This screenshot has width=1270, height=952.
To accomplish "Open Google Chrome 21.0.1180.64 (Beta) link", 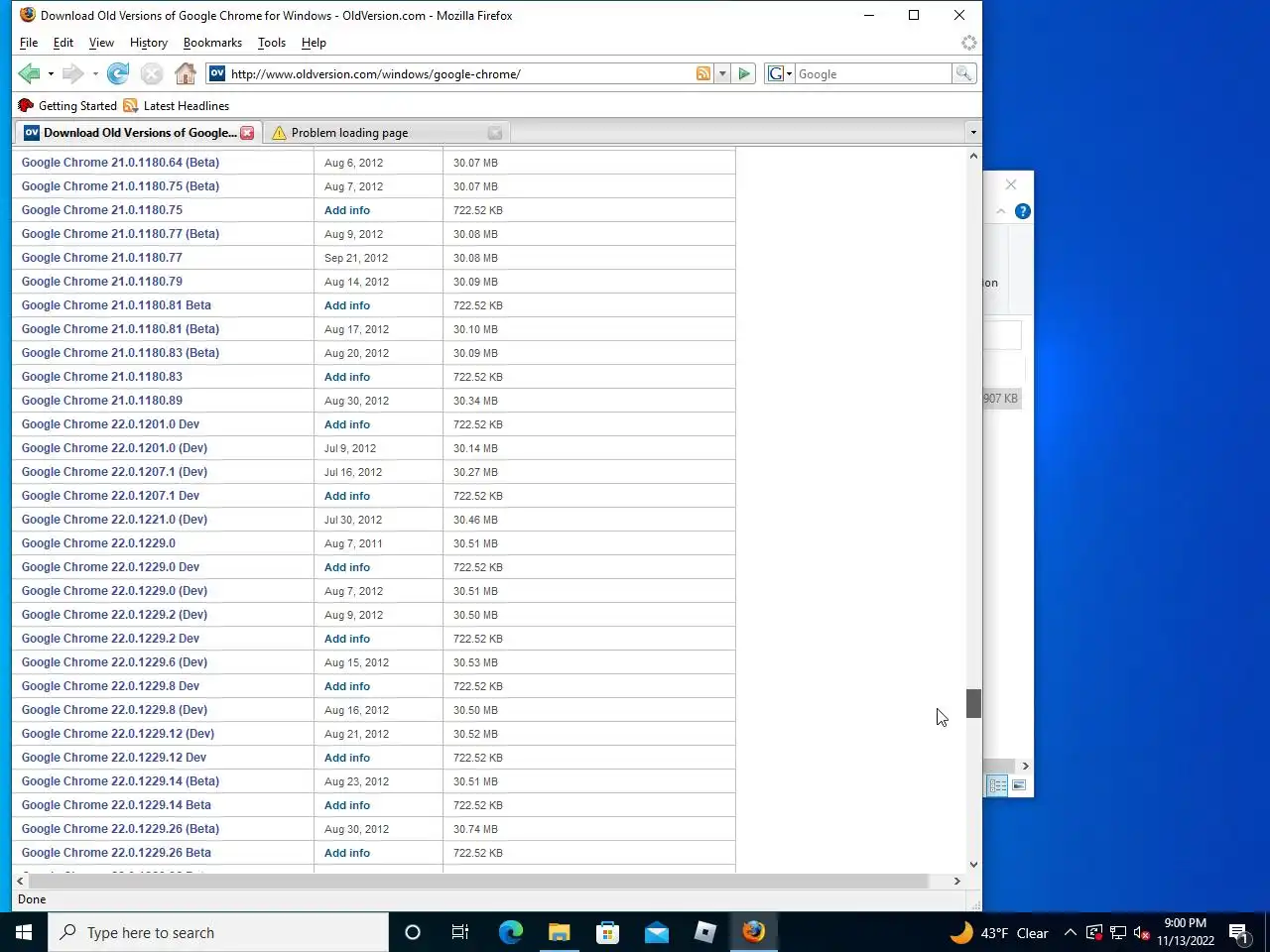I will (x=120, y=163).
